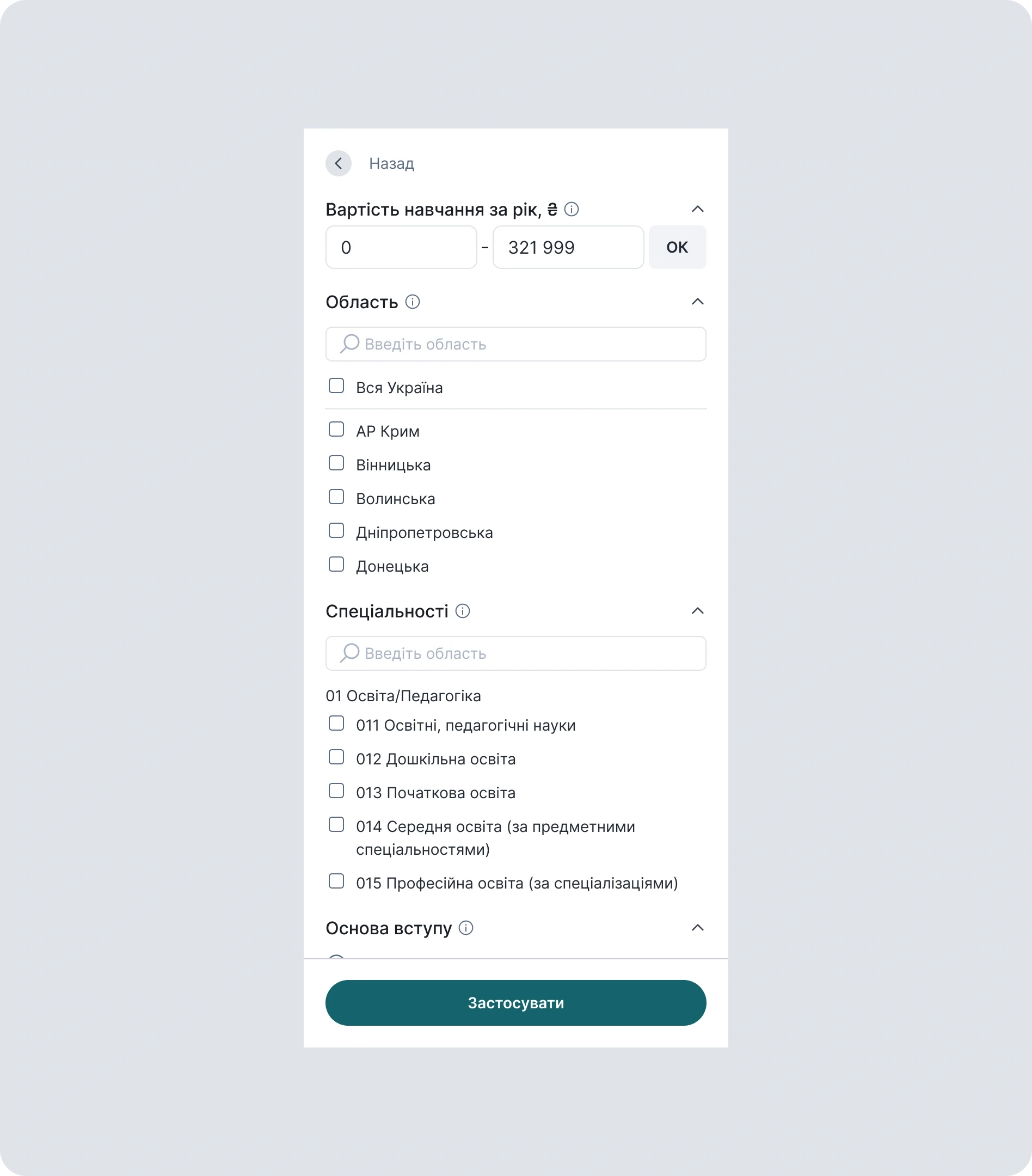This screenshot has width=1032, height=1176.
Task: Confirm price range with OK button
Action: click(677, 247)
